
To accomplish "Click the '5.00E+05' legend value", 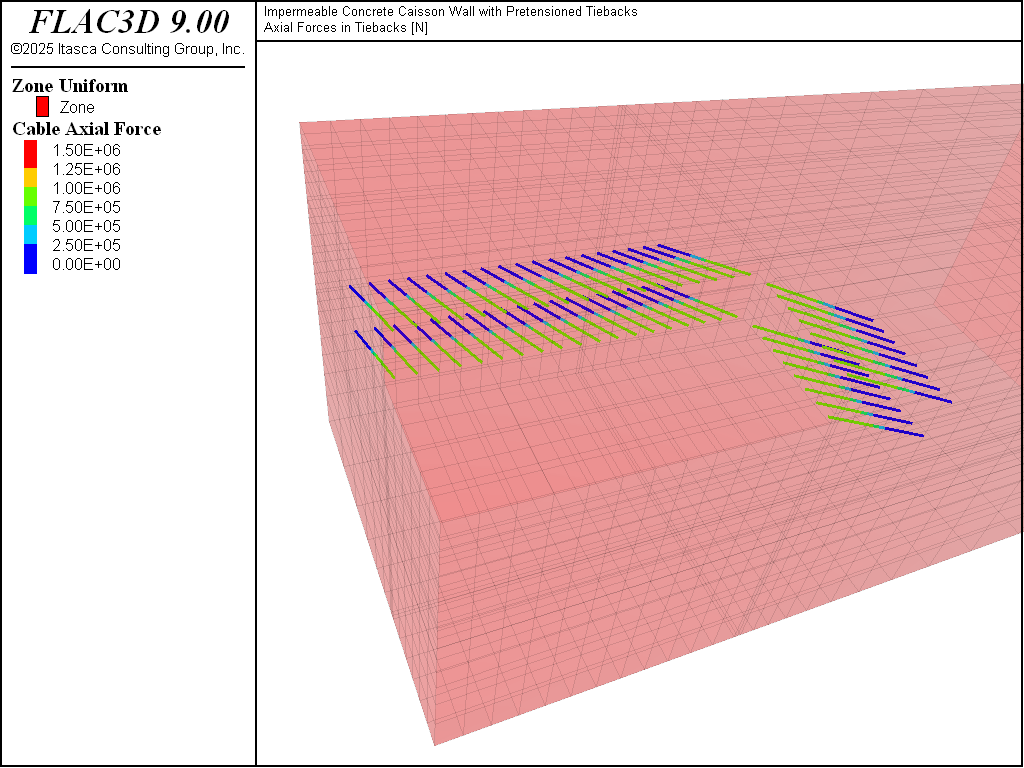I will pos(86,226).
